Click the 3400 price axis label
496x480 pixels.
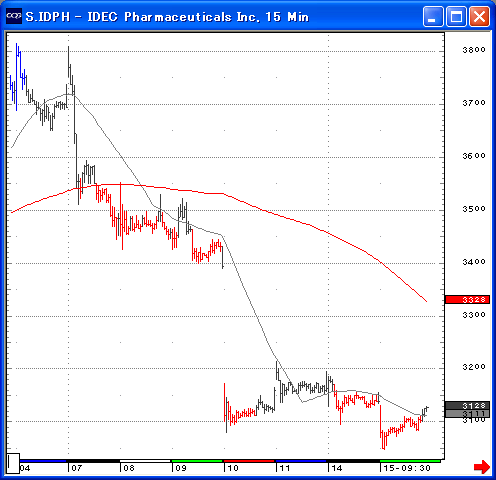474,262
